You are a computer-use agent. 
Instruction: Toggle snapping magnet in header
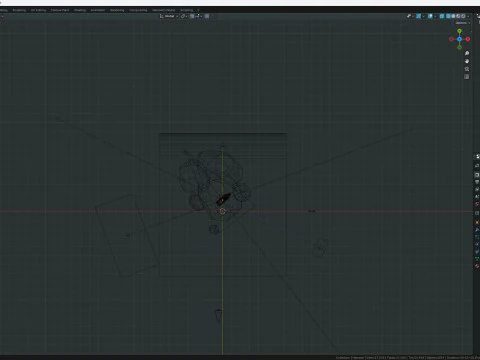(x=192, y=16)
